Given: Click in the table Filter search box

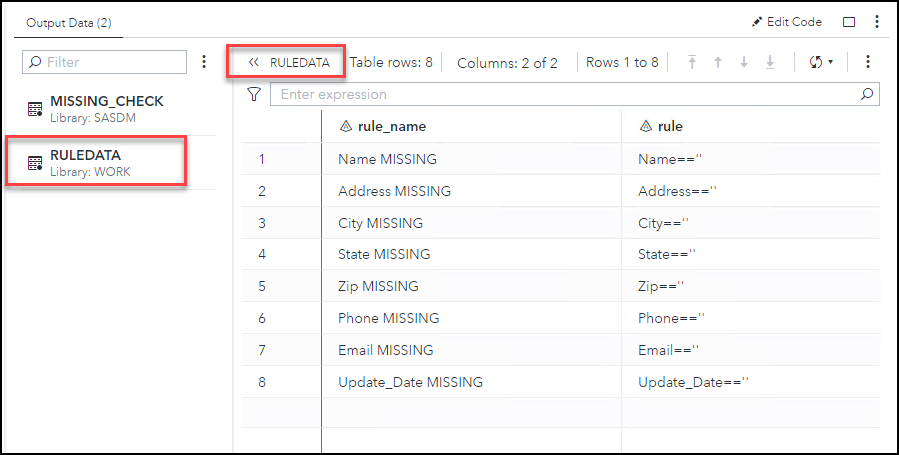Looking at the screenshot, I should pos(110,62).
